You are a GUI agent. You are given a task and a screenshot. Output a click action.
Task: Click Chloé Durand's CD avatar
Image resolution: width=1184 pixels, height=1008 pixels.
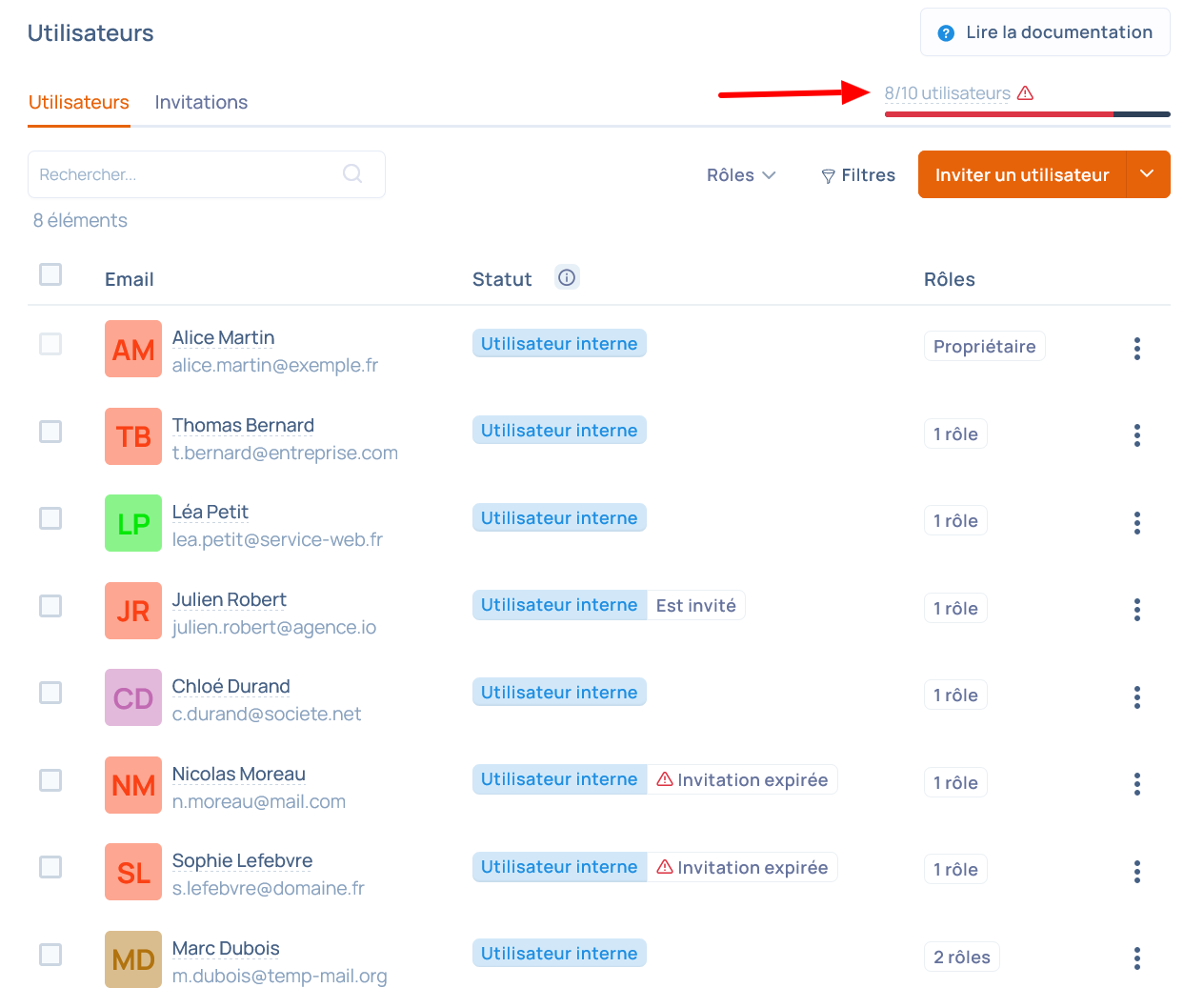[133, 697]
